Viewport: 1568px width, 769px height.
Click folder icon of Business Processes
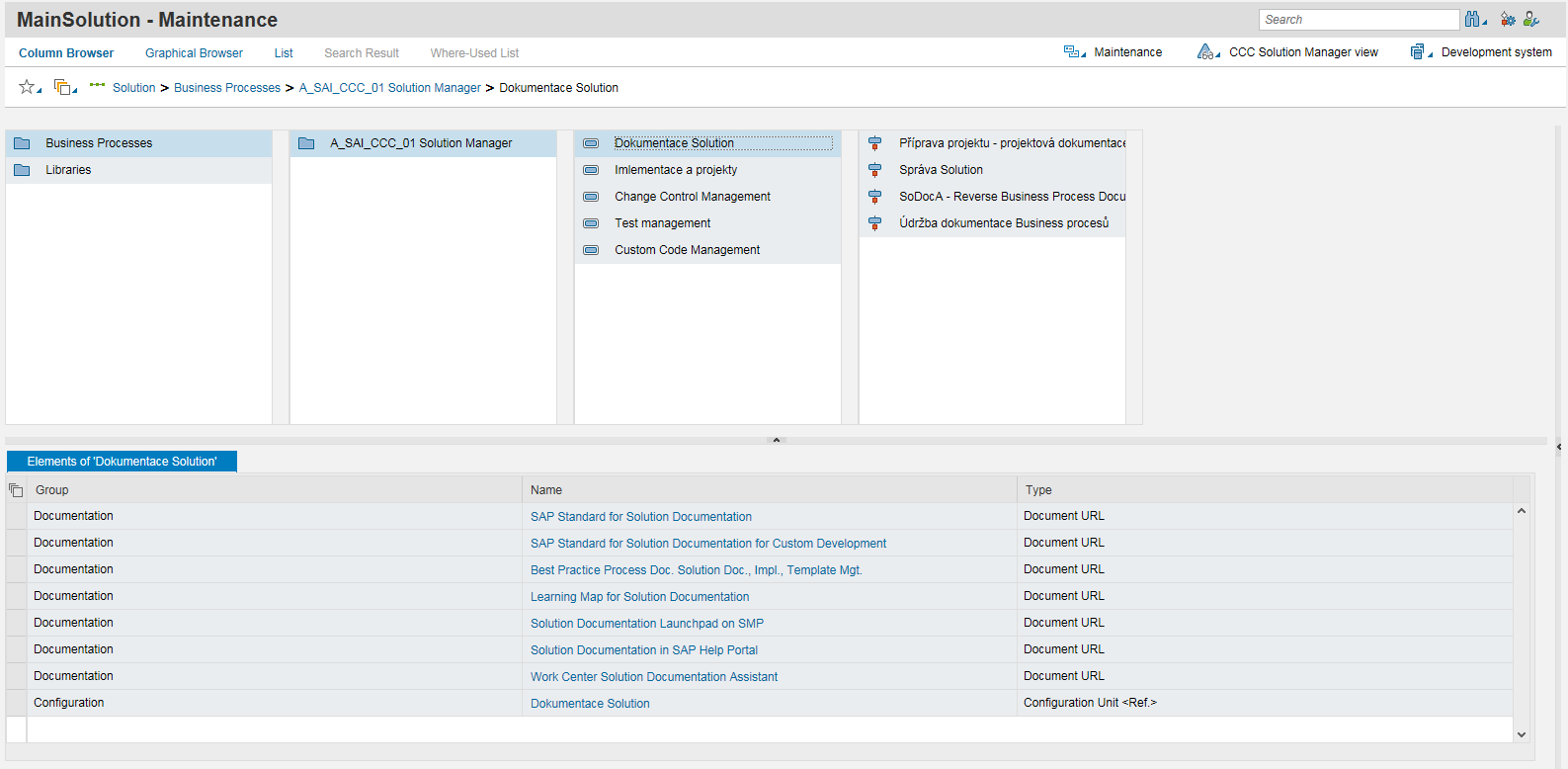[22, 143]
